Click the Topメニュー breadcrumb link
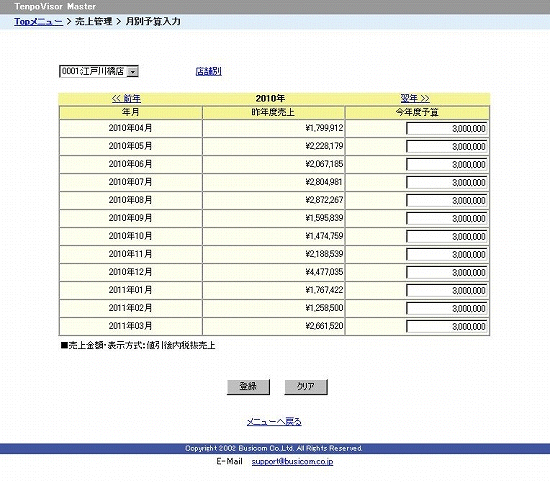 click(x=39, y=21)
